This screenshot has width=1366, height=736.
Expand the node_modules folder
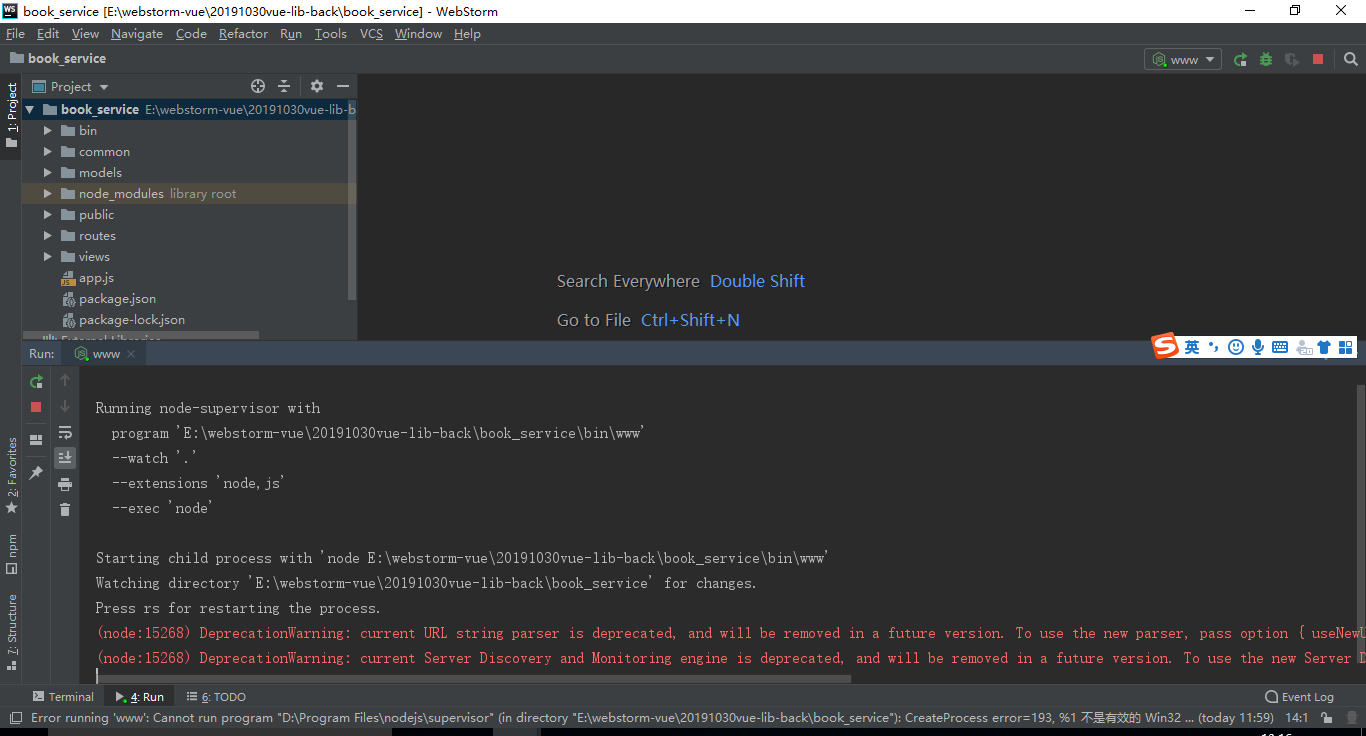coord(45,193)
